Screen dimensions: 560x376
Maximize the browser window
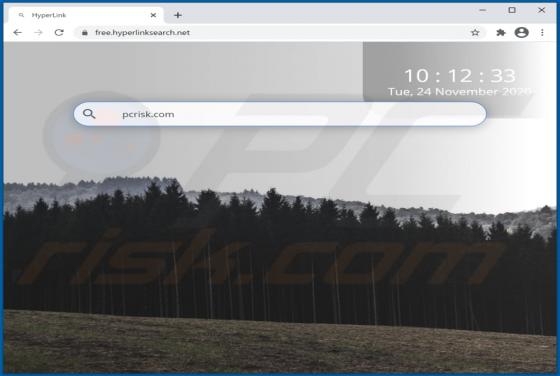click(x=512, y=10)
